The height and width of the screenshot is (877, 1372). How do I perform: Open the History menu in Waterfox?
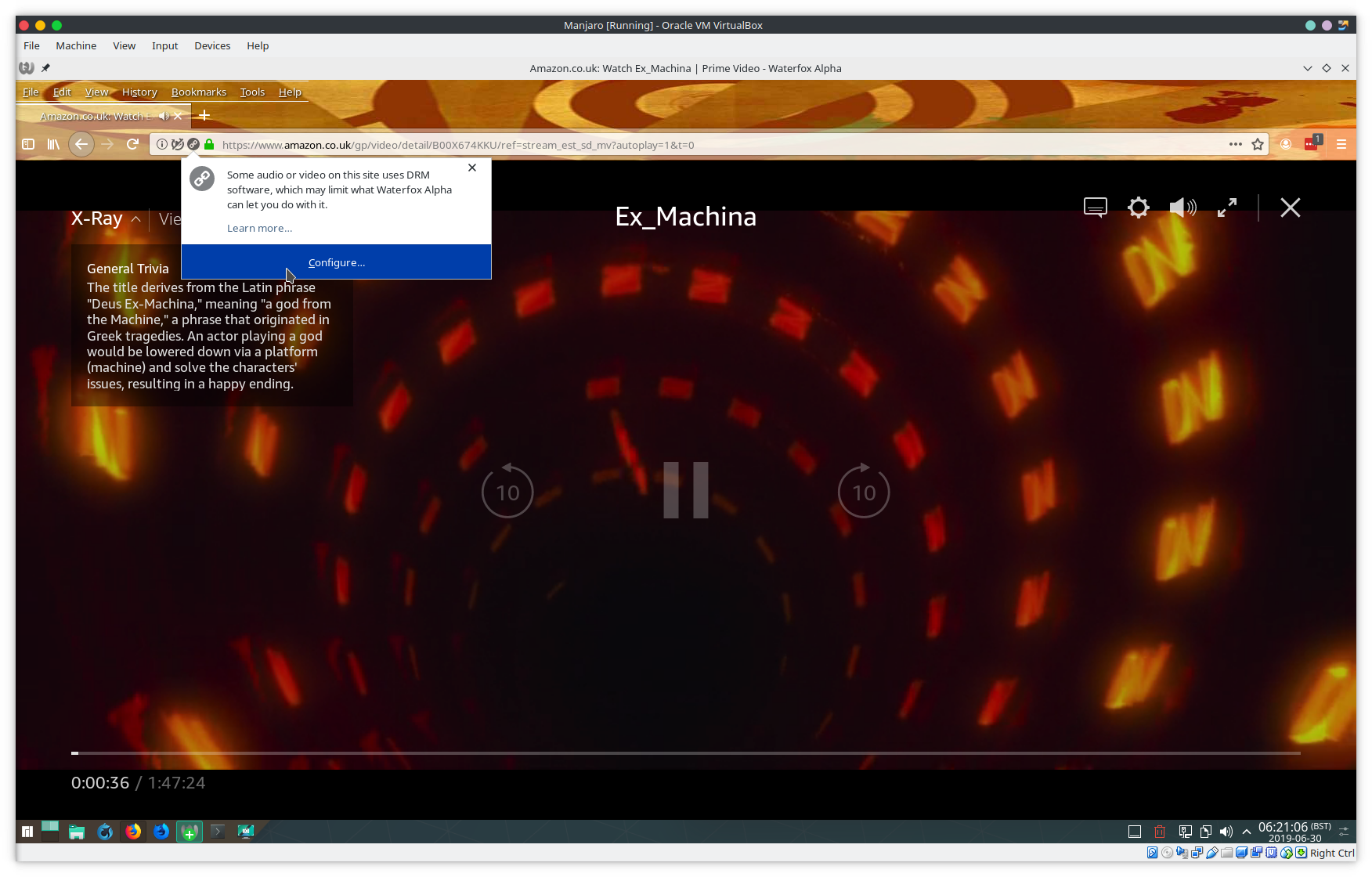(x=139, y=92)
